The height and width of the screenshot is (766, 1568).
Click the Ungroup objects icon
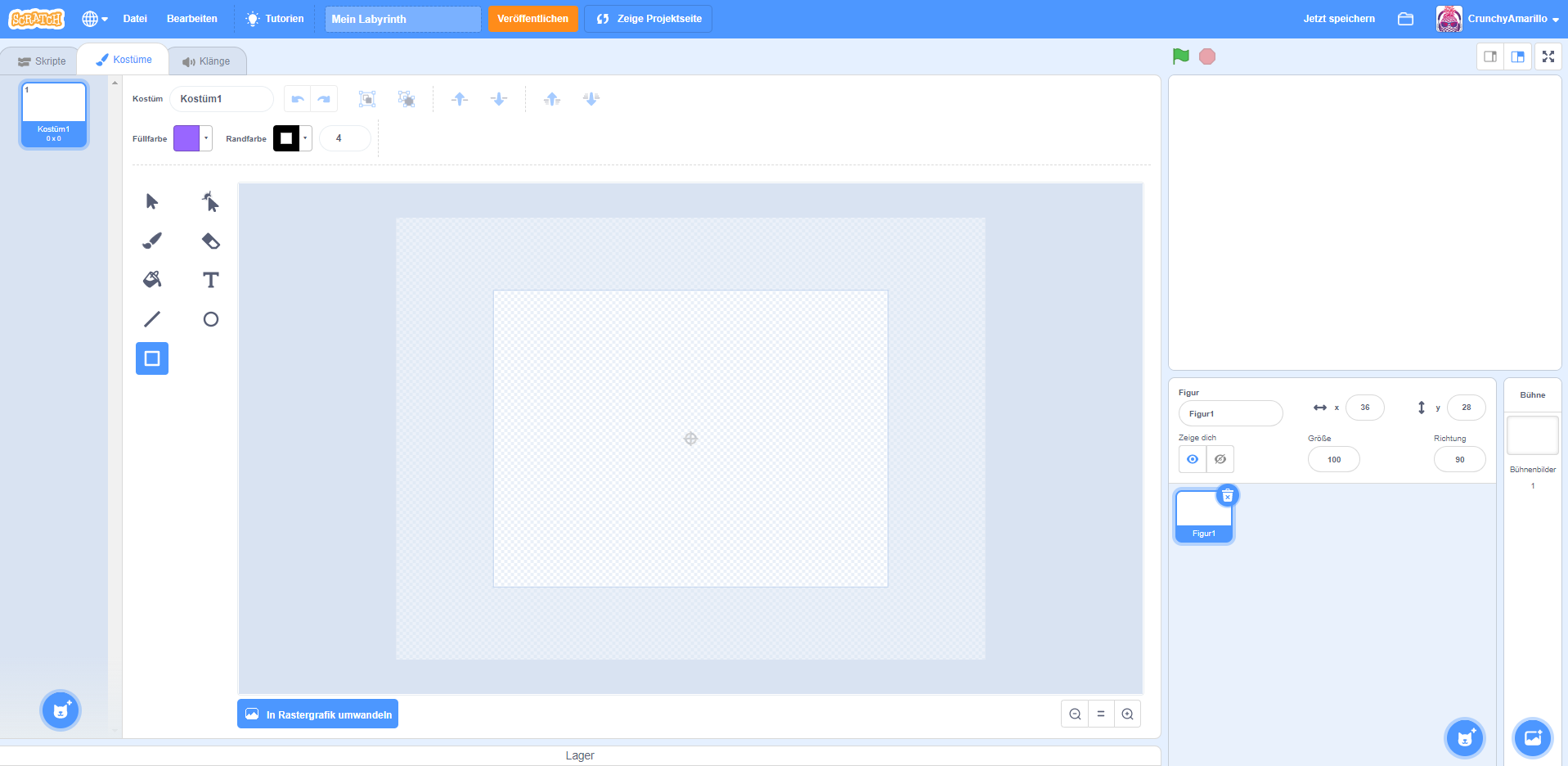point(407,99)
